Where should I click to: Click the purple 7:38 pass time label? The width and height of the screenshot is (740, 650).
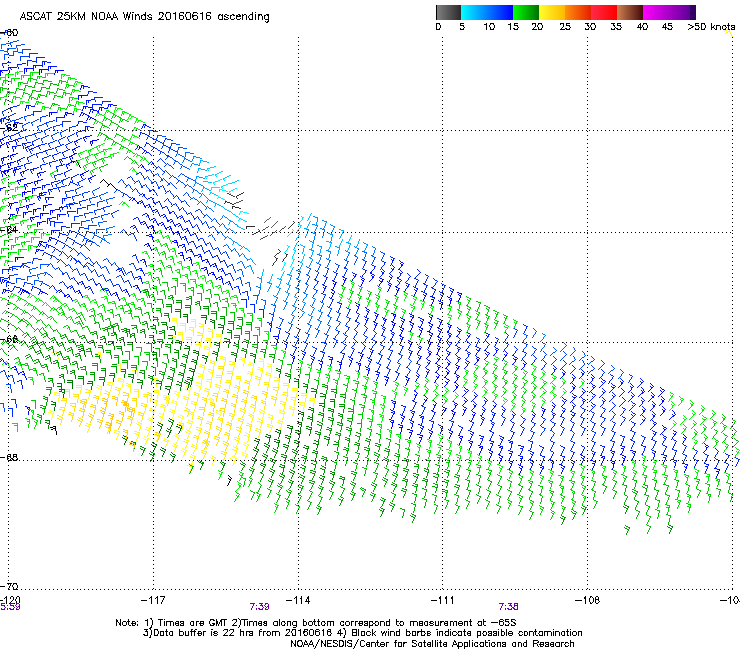[x=508, y=607]
